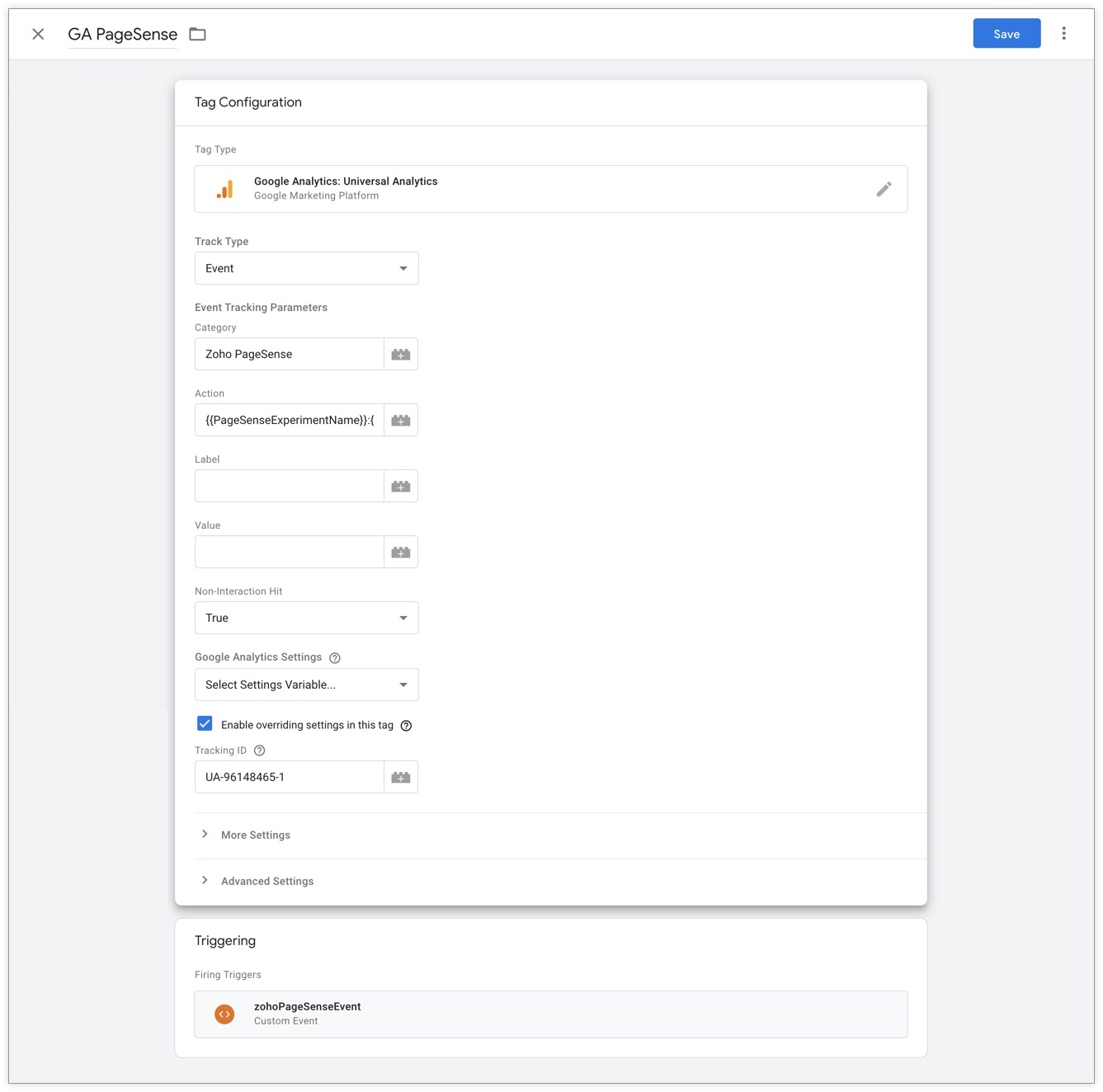Image resolution: width=1103 pixels, height=1092 pixels.
Task: Click the Tracking ID input field
Action: 290,778
